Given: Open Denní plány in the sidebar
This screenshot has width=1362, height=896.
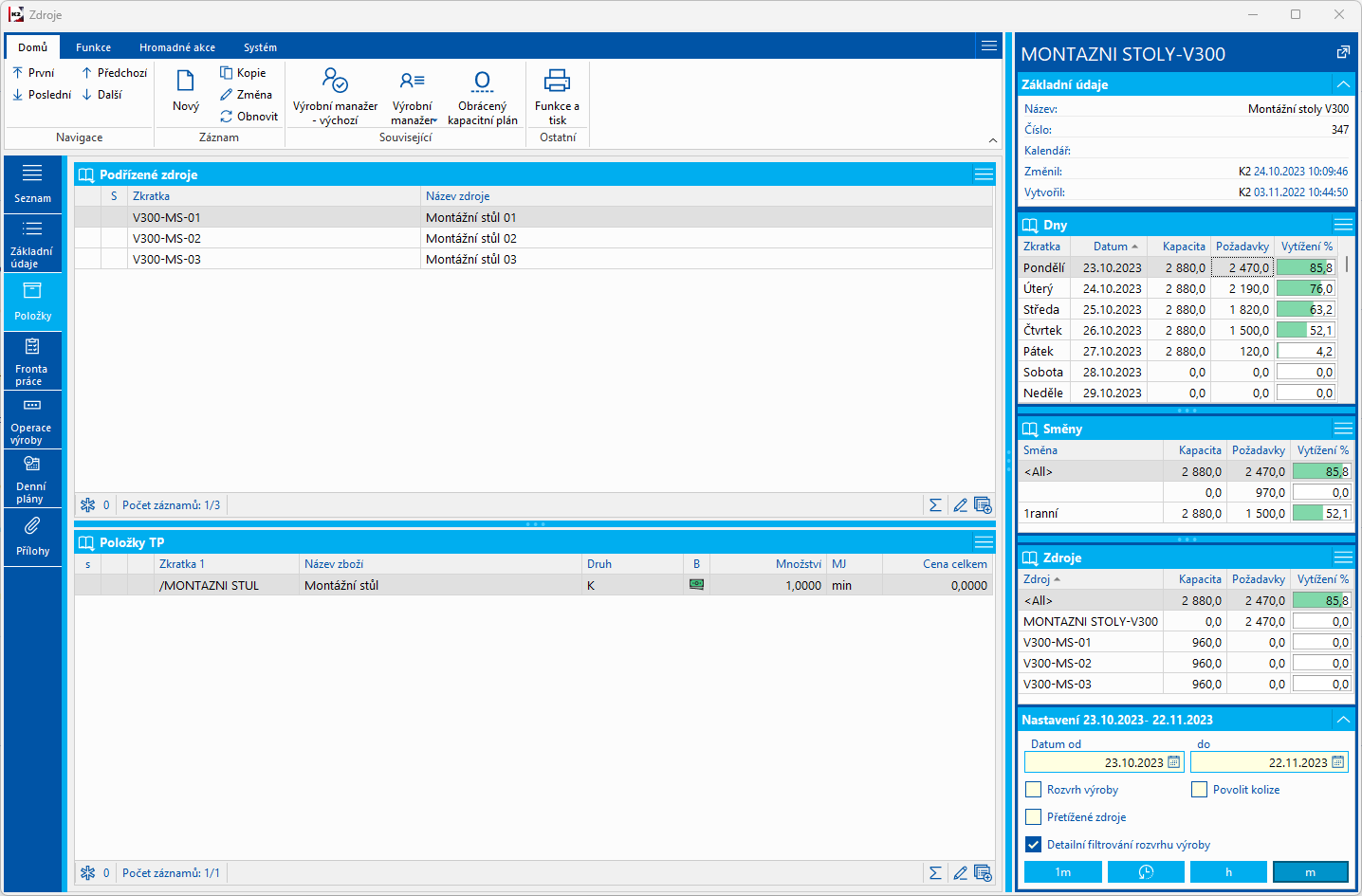Looking at the screenshot, I should [x=32, y=479].
